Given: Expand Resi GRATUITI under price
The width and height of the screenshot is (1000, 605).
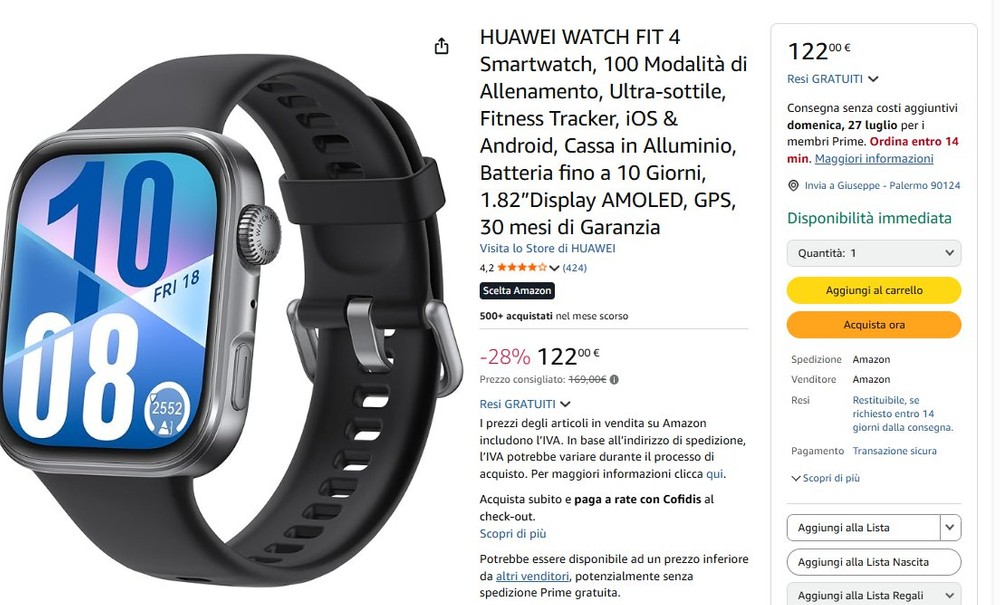Looking at the screenshot, I should tap(564, 404).
